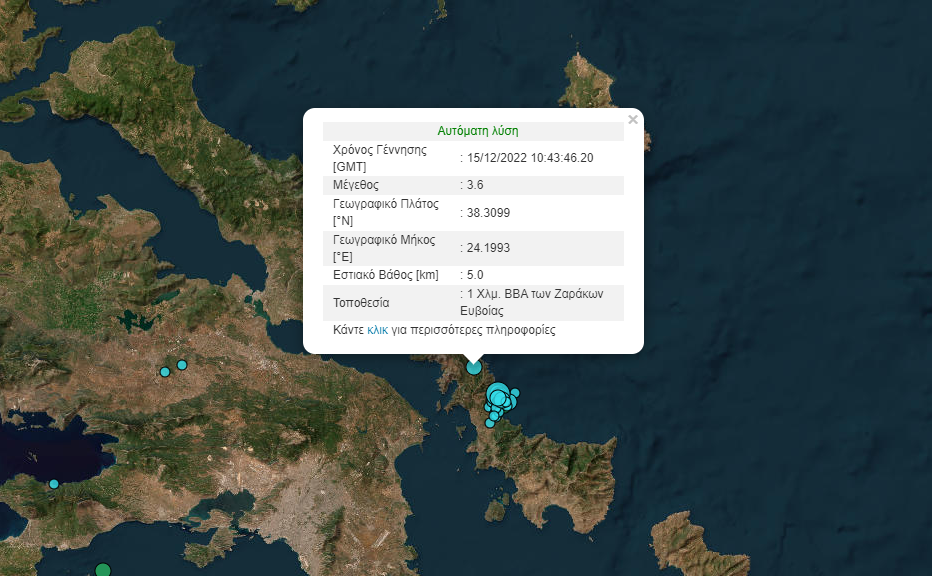
Task: Click the earthquake marker under the popup pointer
Action: point(474,367)
